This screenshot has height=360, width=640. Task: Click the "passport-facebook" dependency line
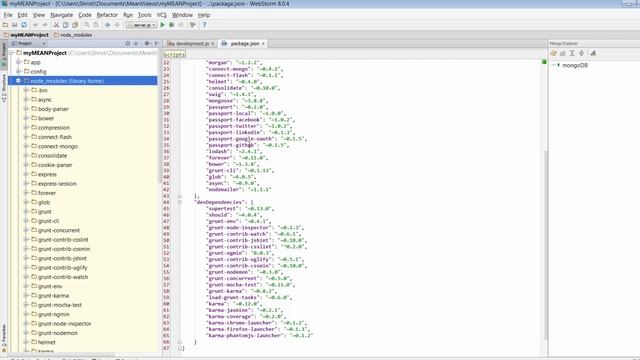pyautogui.click(x=250, y=120)
